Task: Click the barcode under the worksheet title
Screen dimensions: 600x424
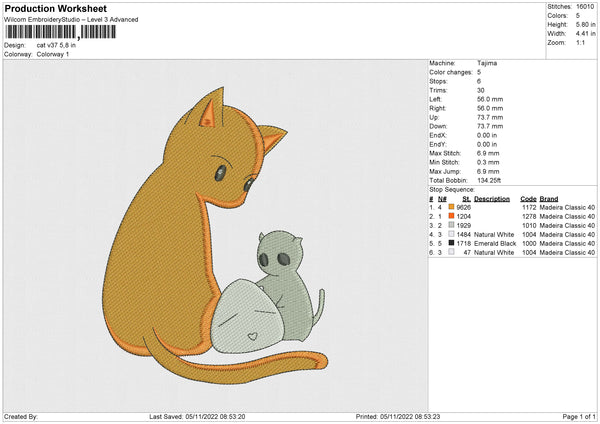Action: tap(60, 33)
